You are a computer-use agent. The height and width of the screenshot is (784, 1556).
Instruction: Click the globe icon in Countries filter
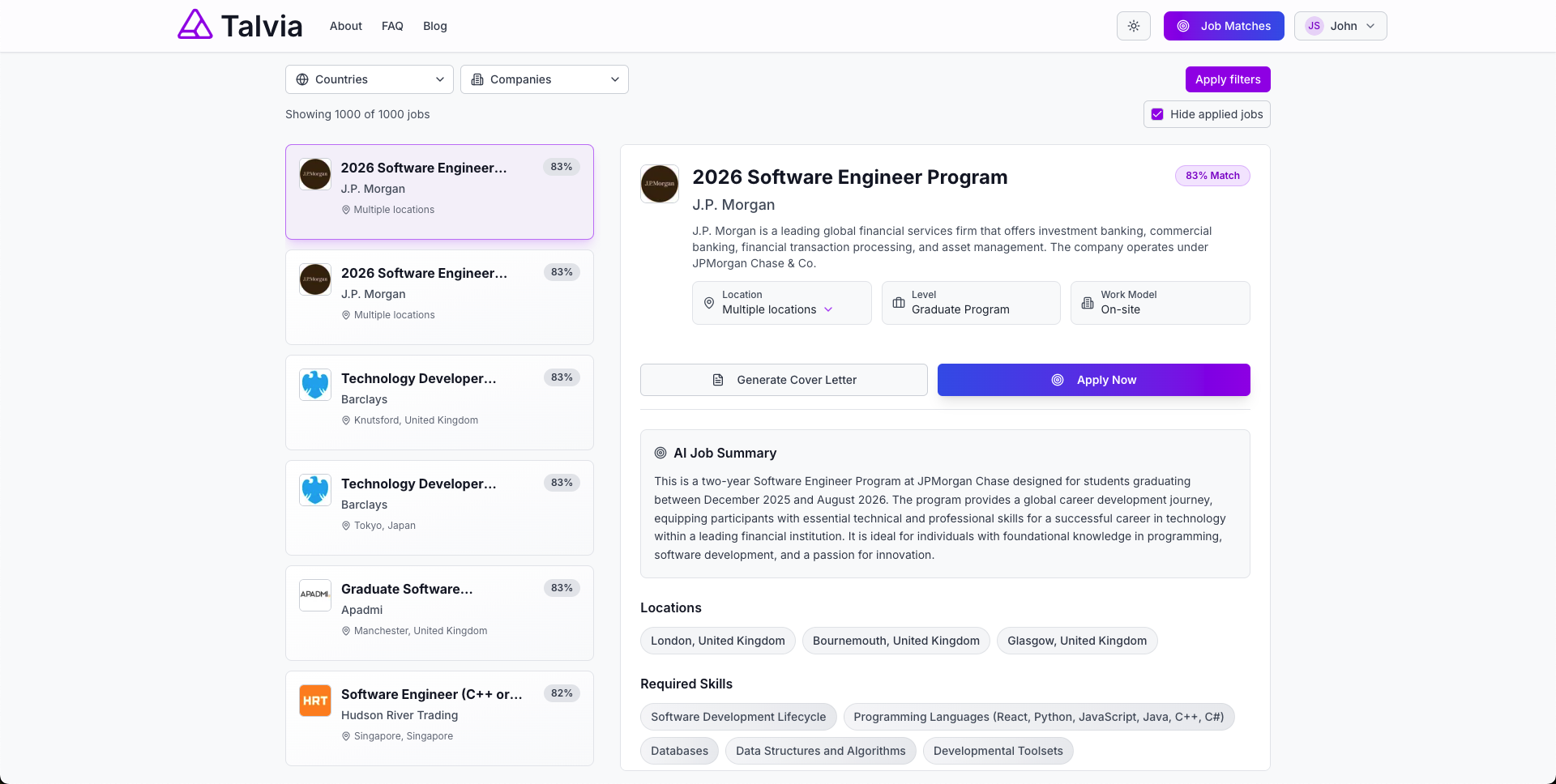coord(302,79)
